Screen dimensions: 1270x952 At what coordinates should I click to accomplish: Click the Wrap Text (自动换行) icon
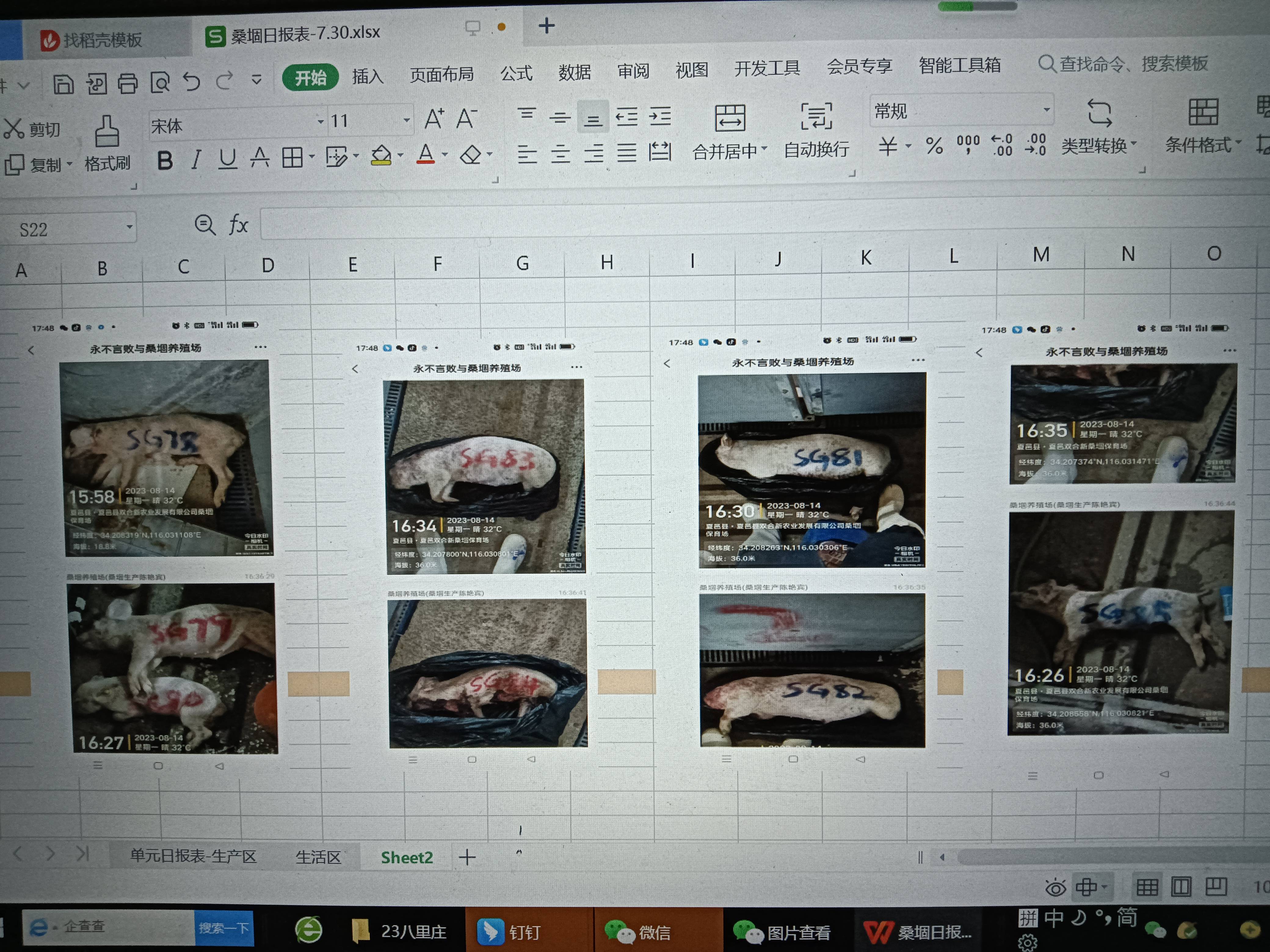(x=816, y=117)
